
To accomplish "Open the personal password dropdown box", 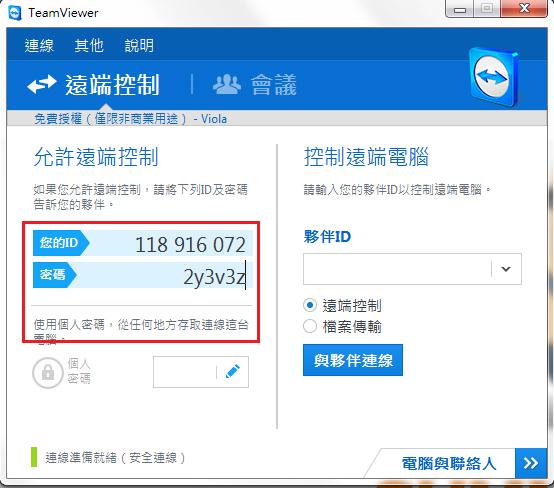I will (x=185, y=372).
